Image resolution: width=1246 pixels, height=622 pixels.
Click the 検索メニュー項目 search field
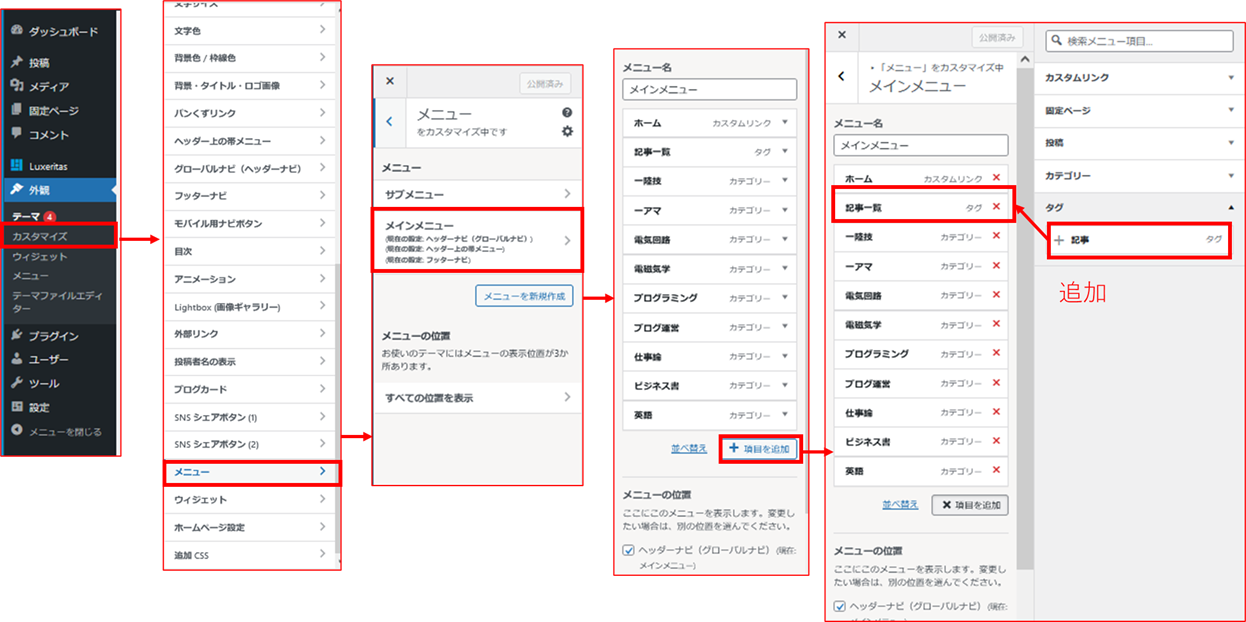coord(1139,41)
